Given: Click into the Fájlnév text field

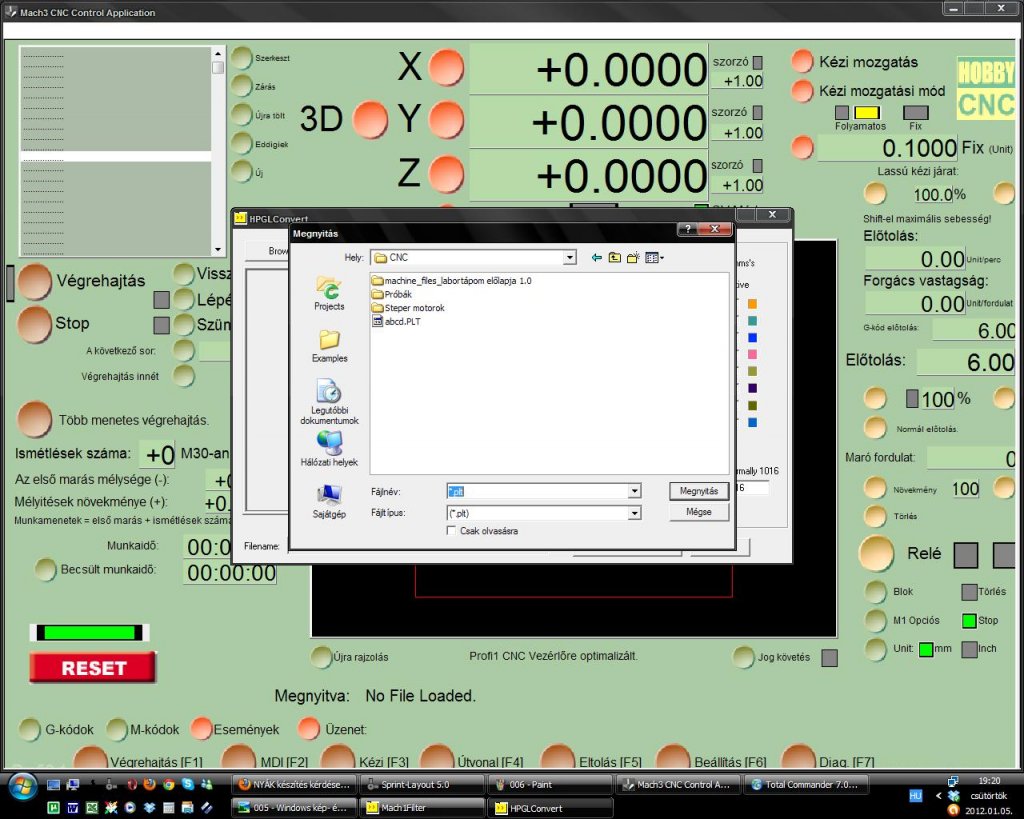Looking at the screenshot, I should [x=537, y=491].
